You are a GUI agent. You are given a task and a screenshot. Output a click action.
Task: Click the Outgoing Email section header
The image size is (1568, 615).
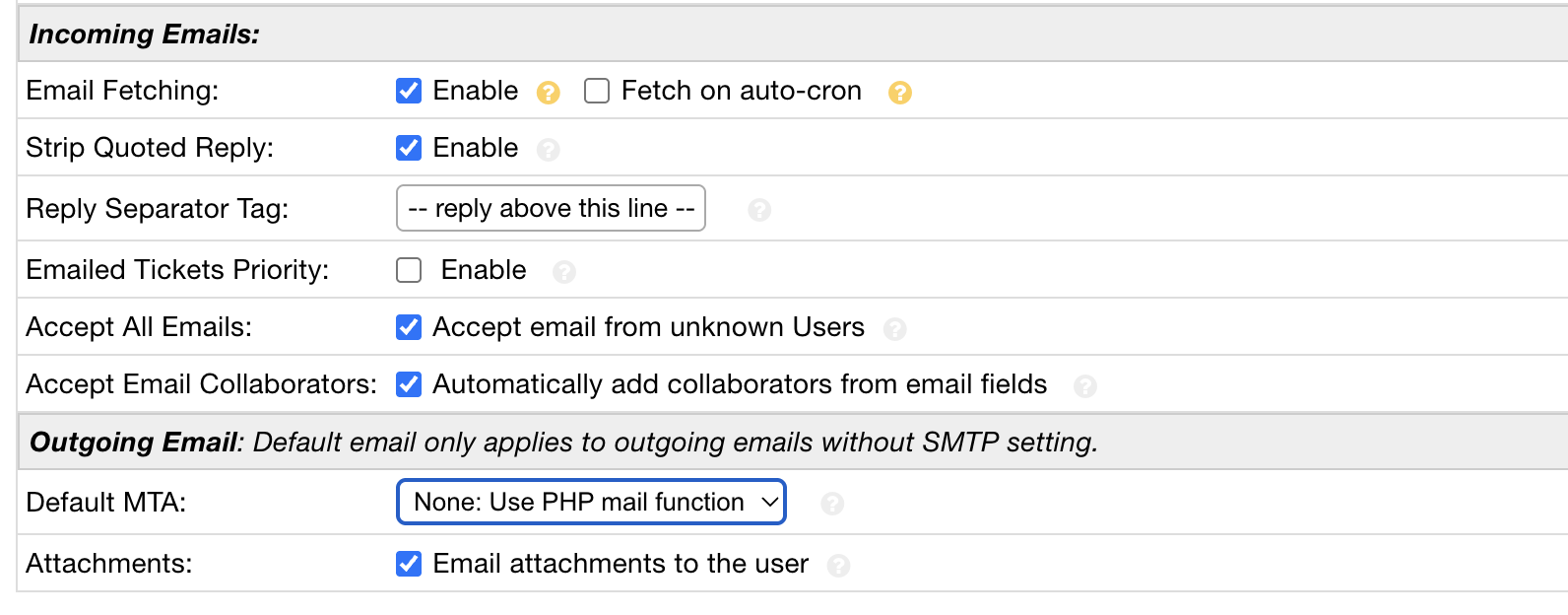pos(134,443)
